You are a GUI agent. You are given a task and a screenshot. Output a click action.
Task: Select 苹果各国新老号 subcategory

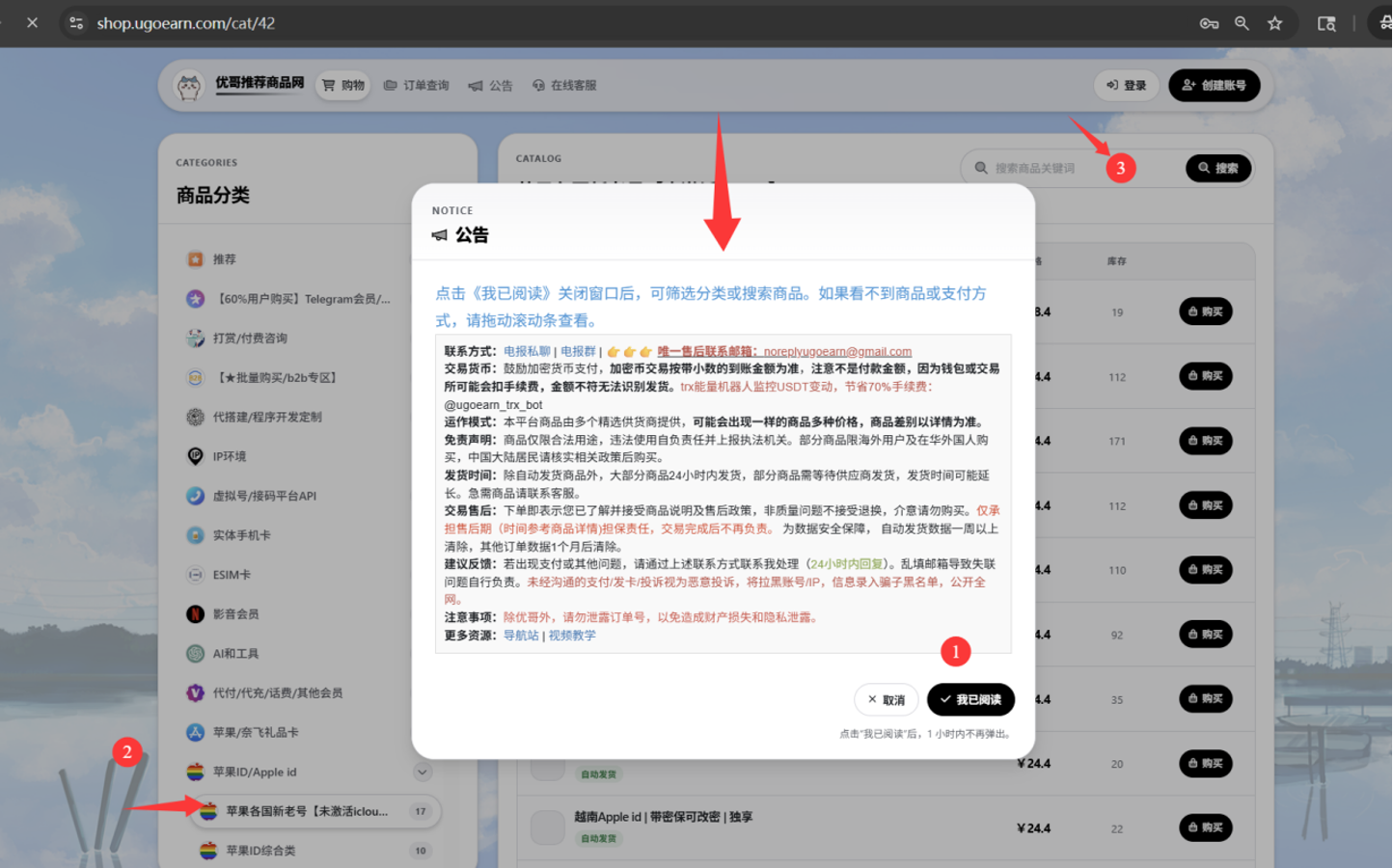click(316, 811)
